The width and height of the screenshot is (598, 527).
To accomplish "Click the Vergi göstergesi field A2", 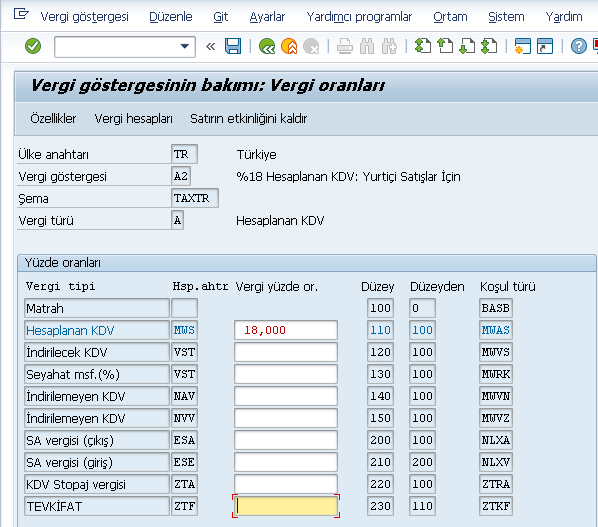I will pyautogui.click(x=181, y=176).
